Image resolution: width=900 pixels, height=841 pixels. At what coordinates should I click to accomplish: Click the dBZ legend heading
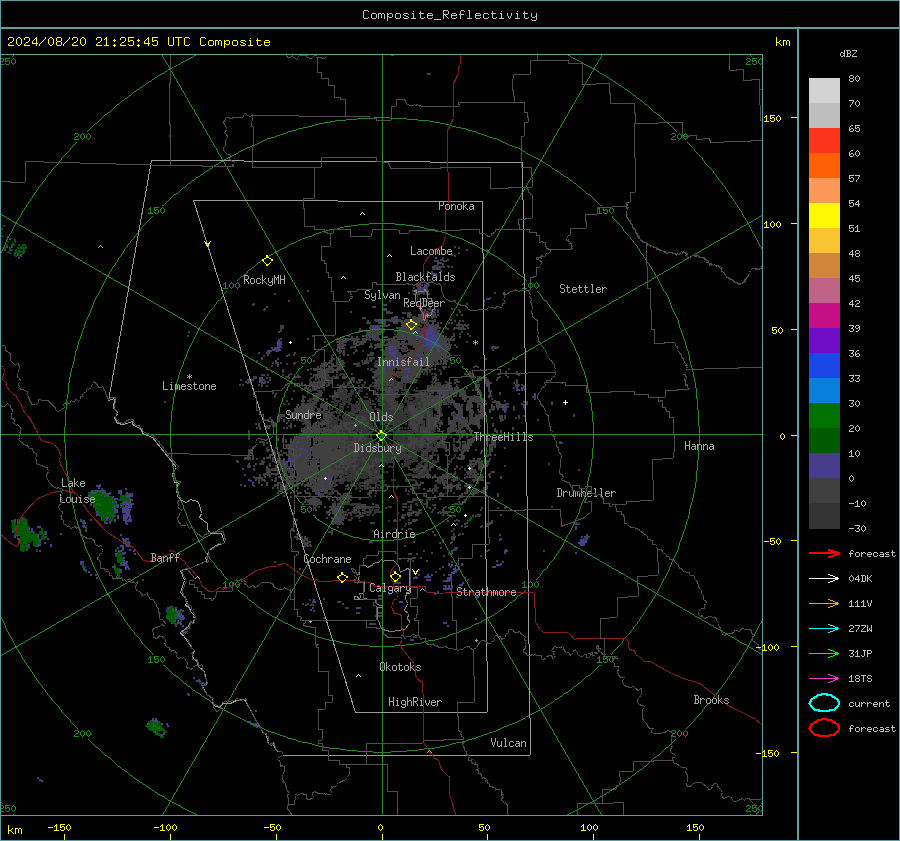click(x=848, y=53)
